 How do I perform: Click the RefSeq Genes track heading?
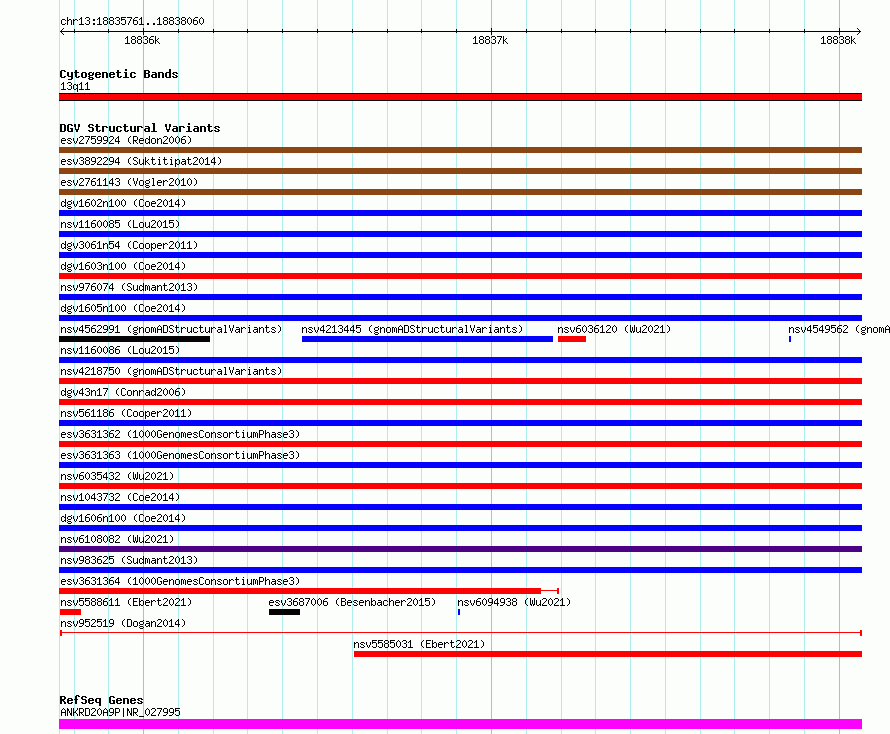click(101, 701)
